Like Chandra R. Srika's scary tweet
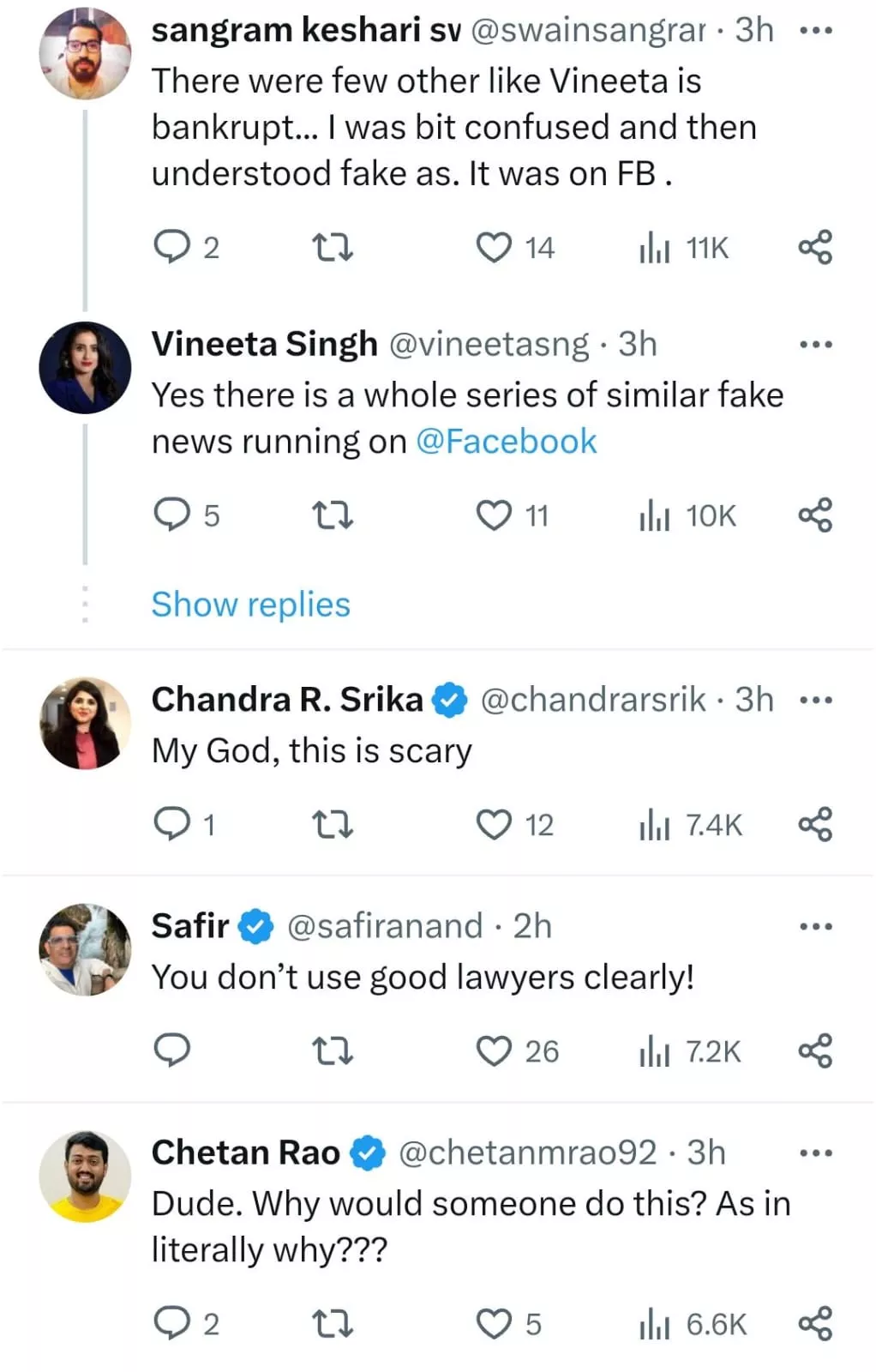 coord(495,824)
